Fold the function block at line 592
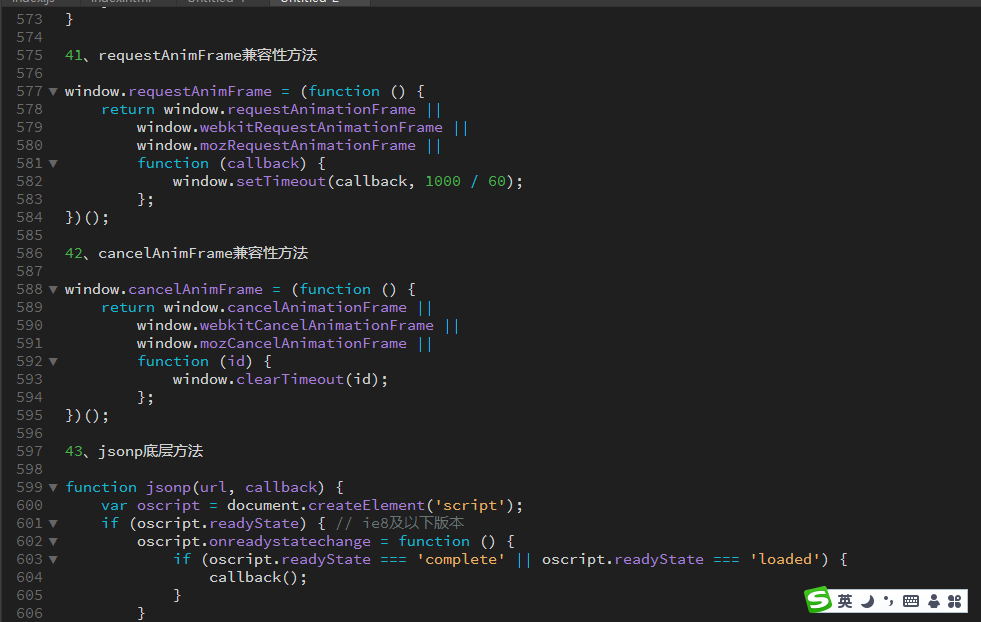 click(x=53, y=361)
